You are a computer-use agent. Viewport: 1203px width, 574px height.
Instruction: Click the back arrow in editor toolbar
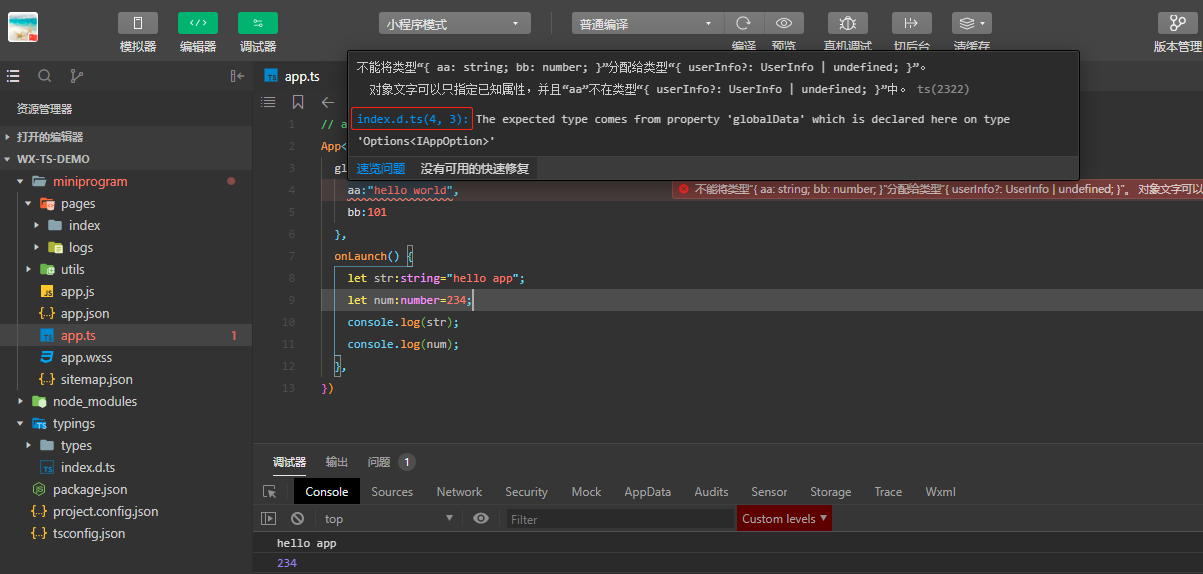[x=327, y=102]
